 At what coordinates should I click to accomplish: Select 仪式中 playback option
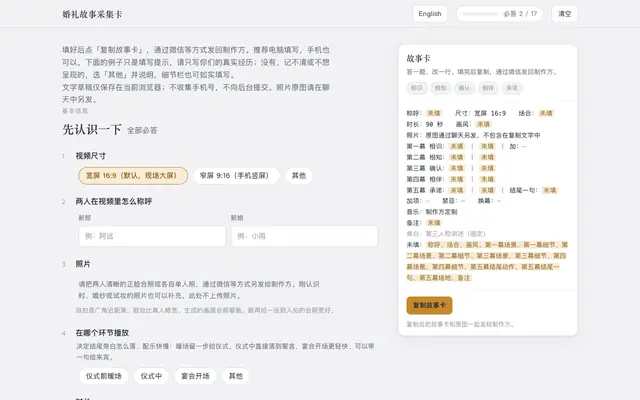(x=151, y=376)
